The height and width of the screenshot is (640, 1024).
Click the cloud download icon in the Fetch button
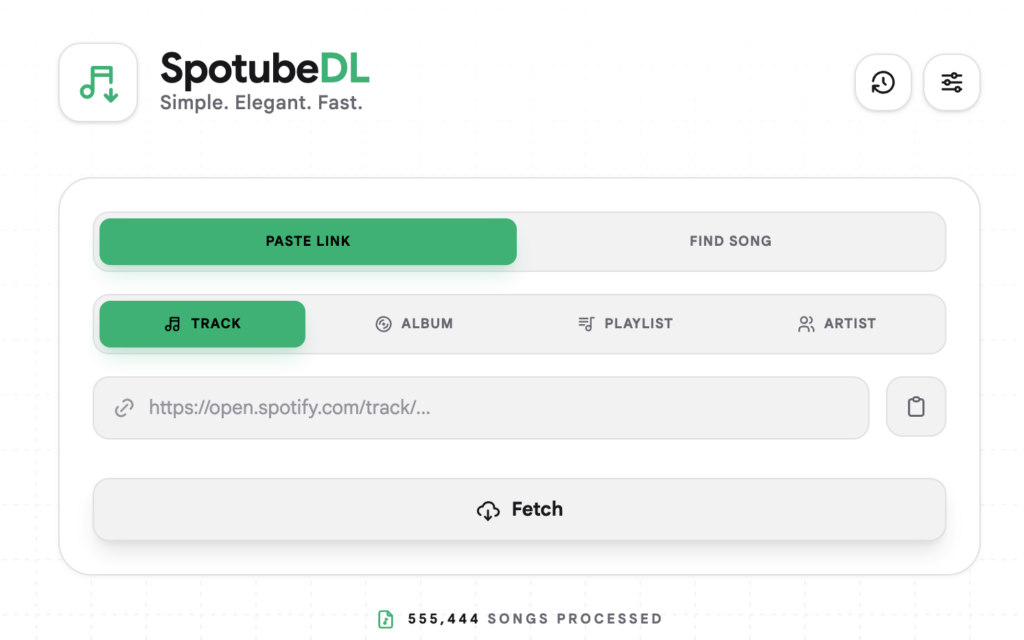click(488, 509)
